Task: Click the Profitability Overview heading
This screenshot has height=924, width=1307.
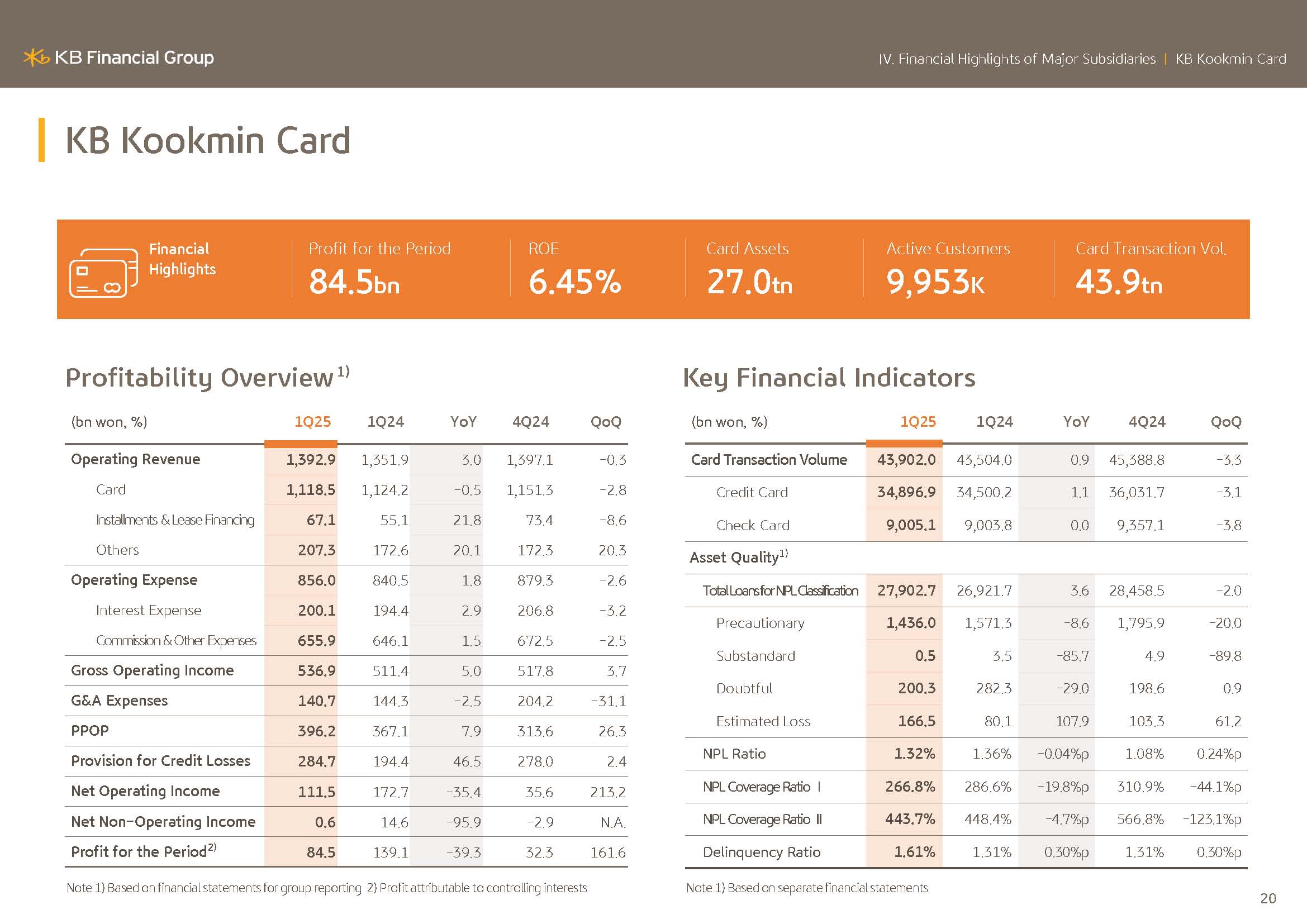Action: 199,378
